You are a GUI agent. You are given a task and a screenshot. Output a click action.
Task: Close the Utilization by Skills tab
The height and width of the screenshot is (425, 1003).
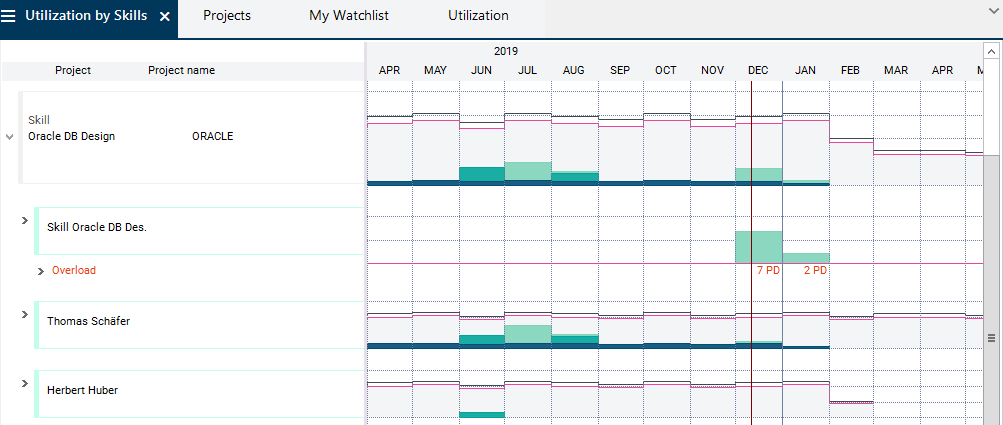coord(164,17)
